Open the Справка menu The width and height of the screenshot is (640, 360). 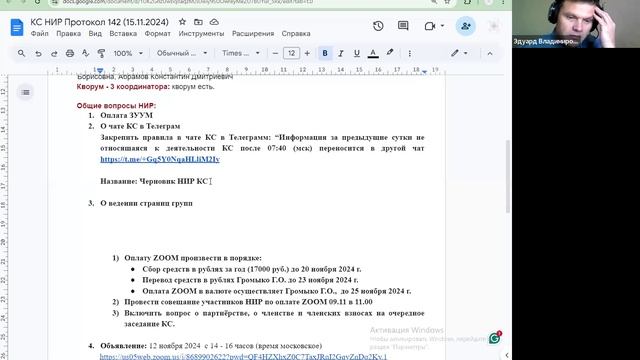click(296, 33)
